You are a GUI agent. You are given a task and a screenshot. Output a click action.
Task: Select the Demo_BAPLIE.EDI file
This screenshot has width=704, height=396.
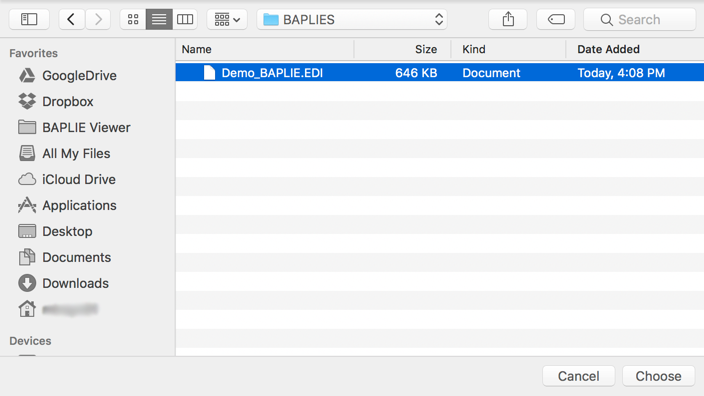point(440,73)
